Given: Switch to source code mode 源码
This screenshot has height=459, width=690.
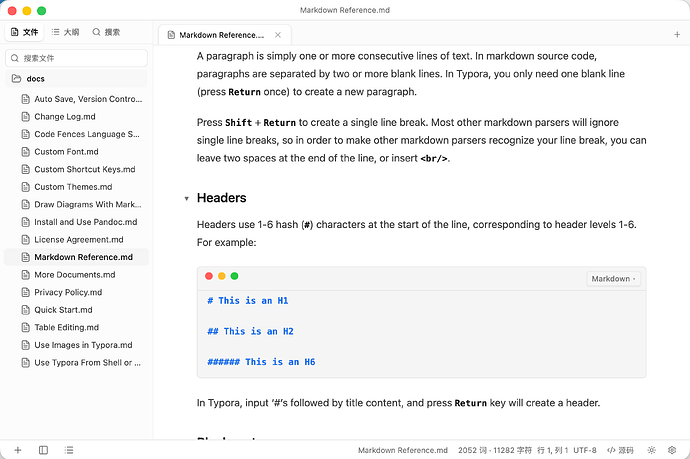Looking at the screenshot, I should 620,450.
